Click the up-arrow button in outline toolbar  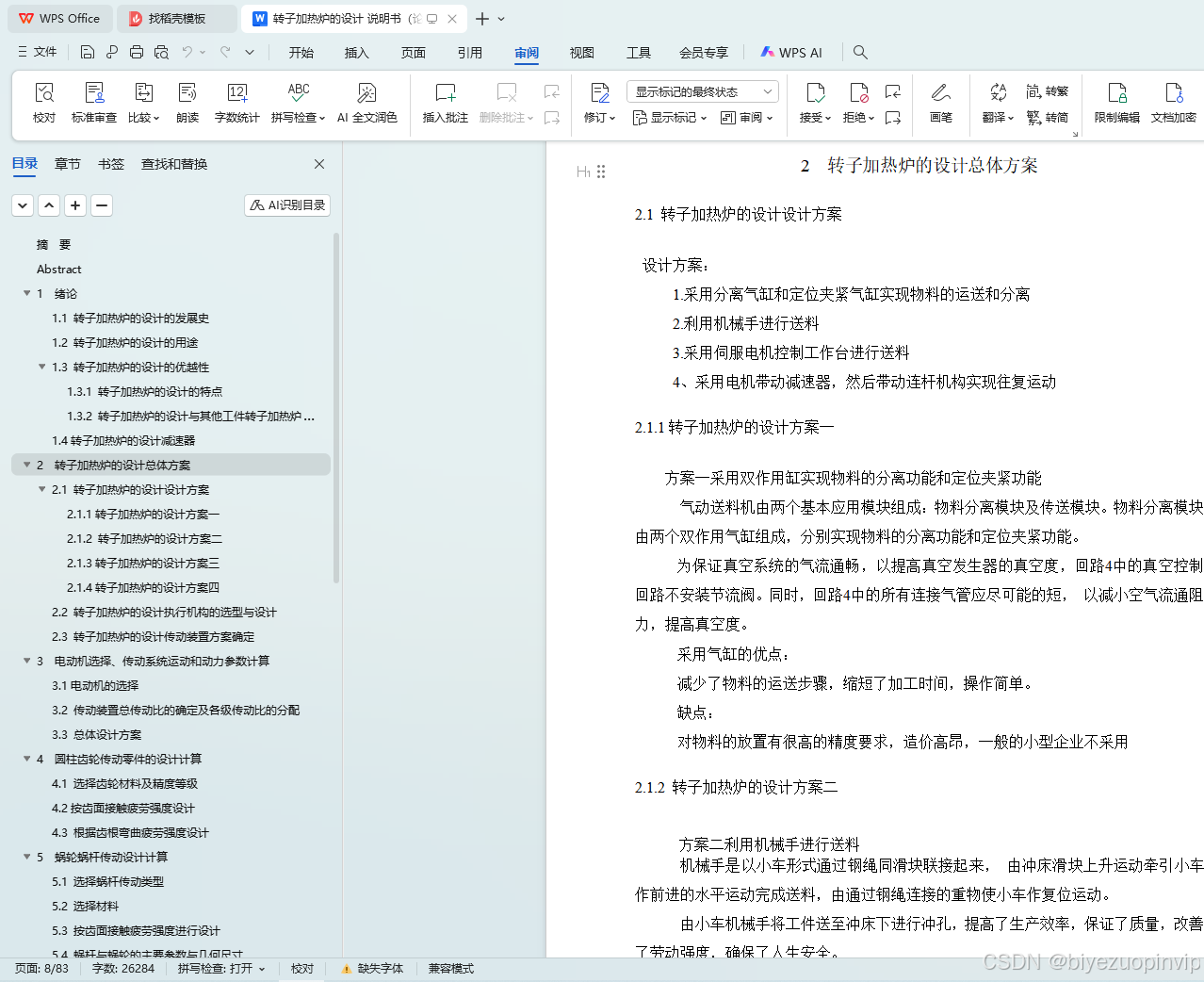49,205
